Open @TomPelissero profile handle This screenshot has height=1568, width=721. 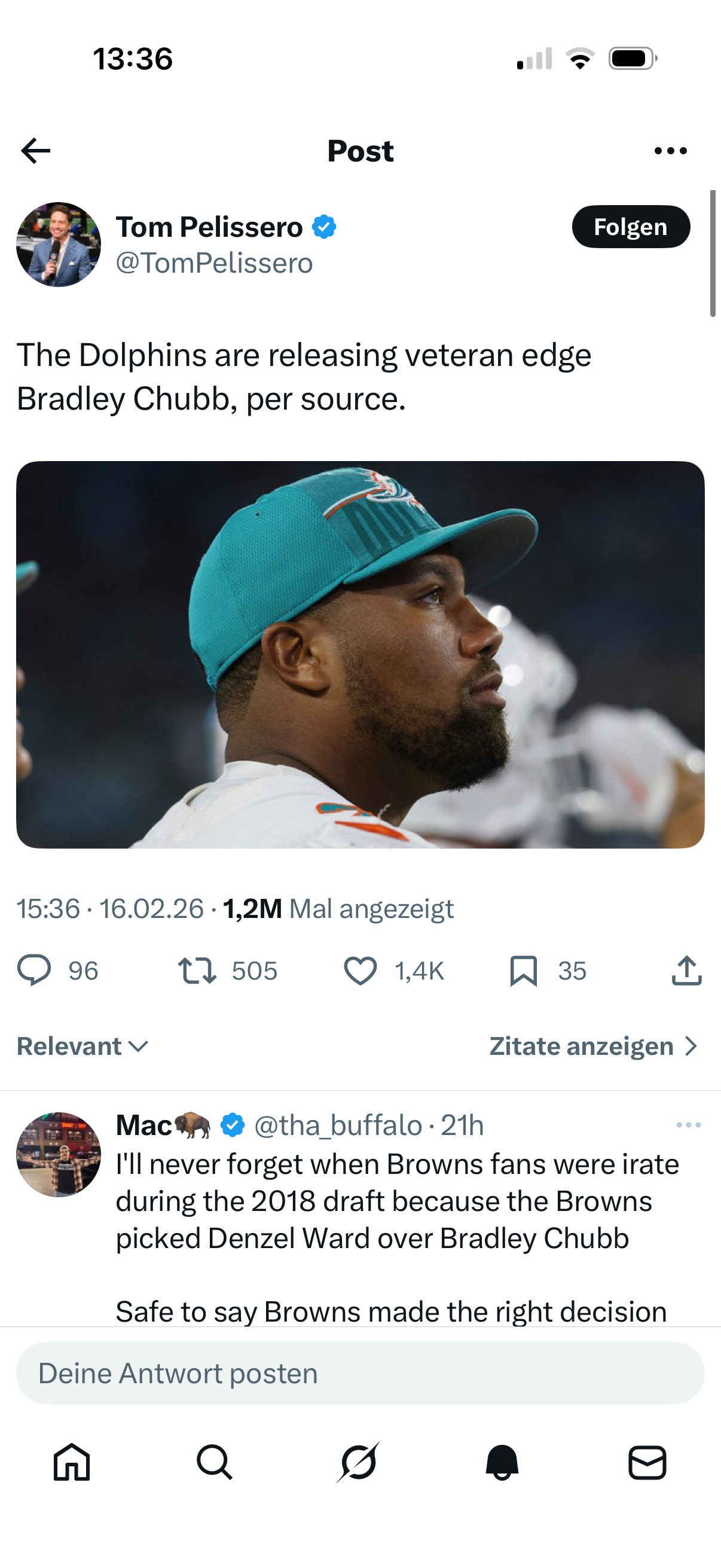(214, 263)
